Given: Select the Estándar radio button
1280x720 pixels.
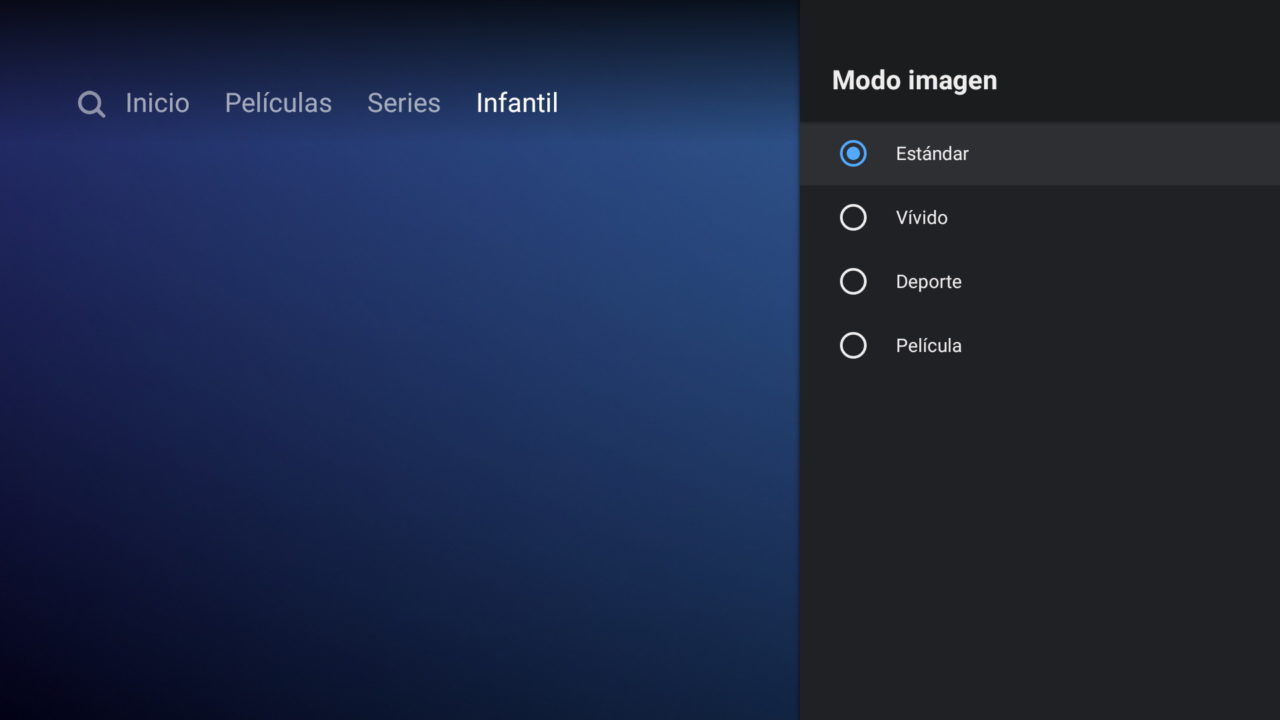Looking at the screenshot, I should tap(853, 153).
